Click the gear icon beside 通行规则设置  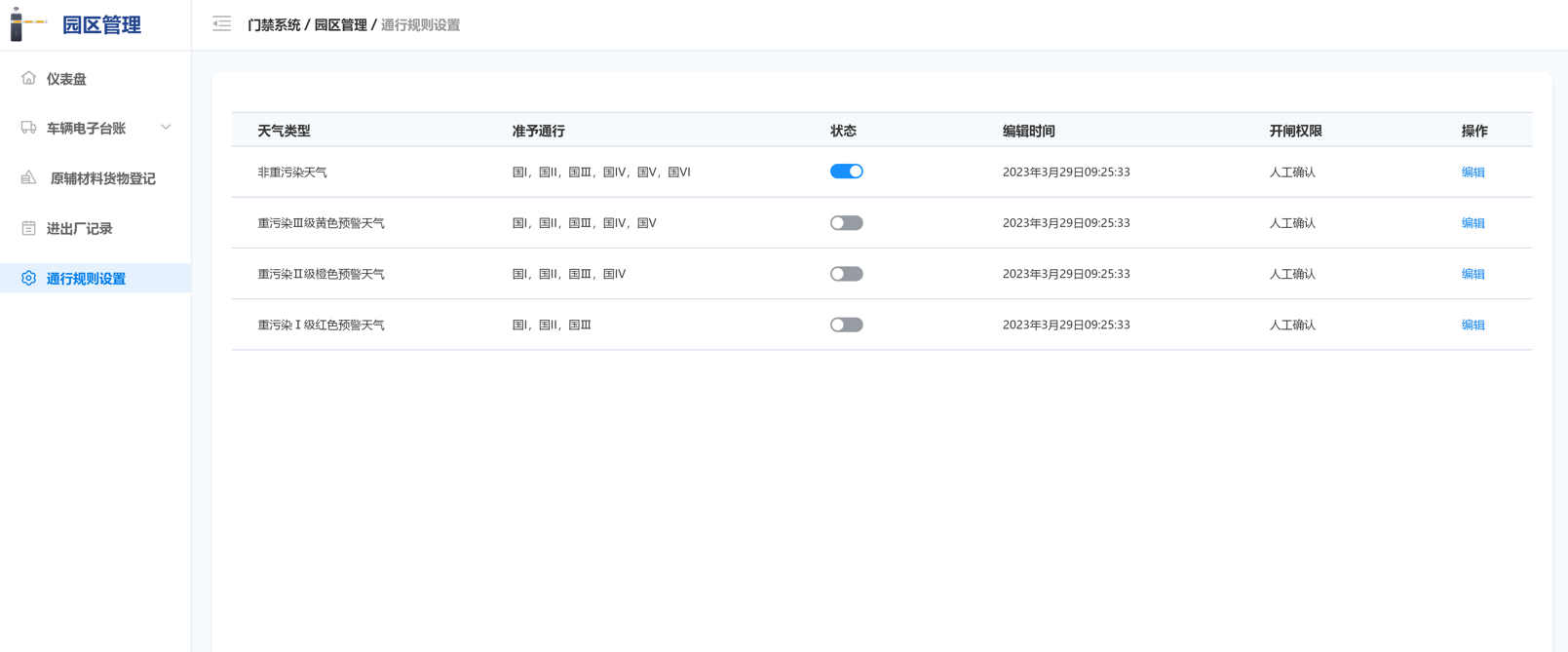coord(28,278)
